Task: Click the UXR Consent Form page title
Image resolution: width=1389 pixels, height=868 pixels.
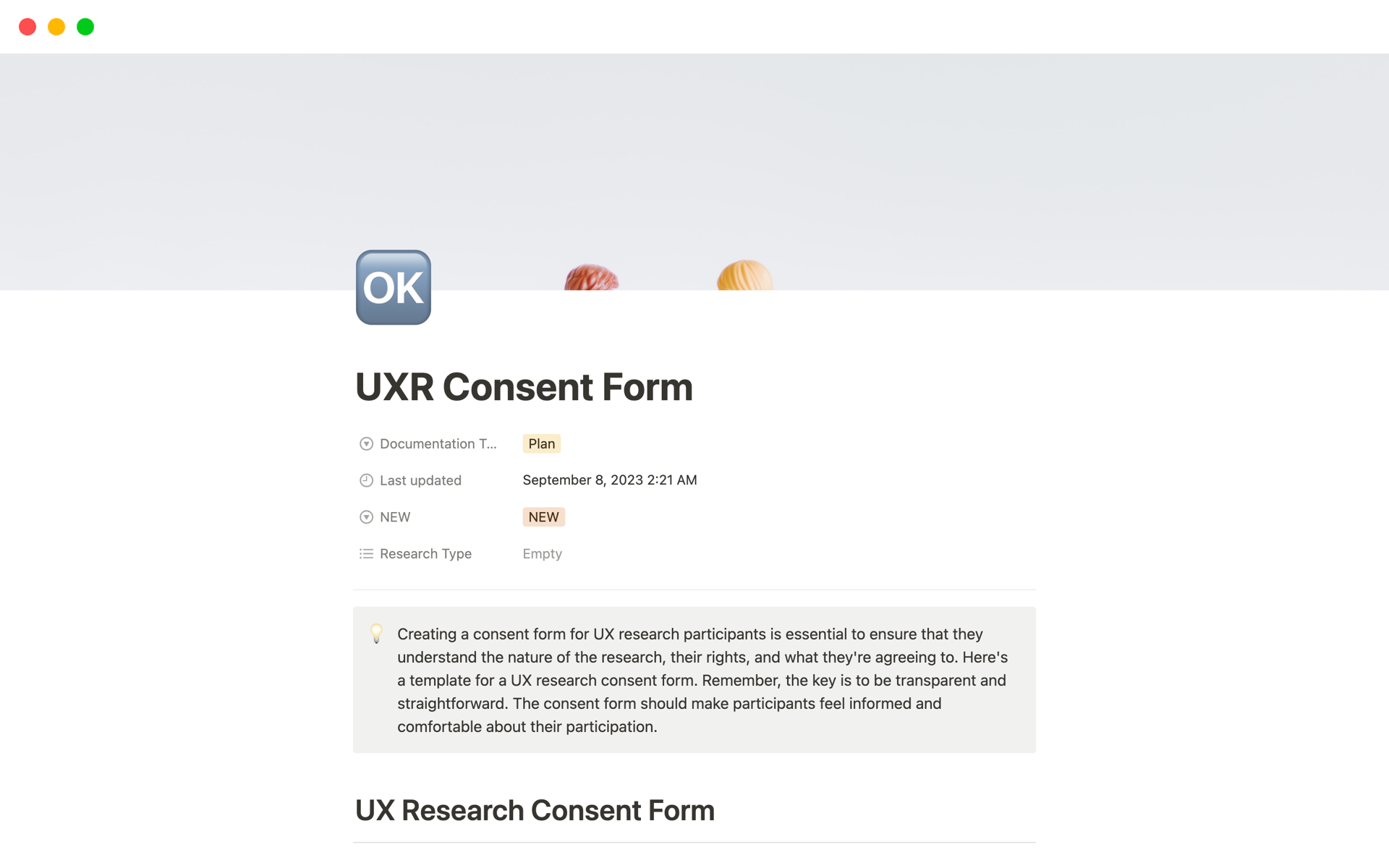Action: tap(523, 386)
